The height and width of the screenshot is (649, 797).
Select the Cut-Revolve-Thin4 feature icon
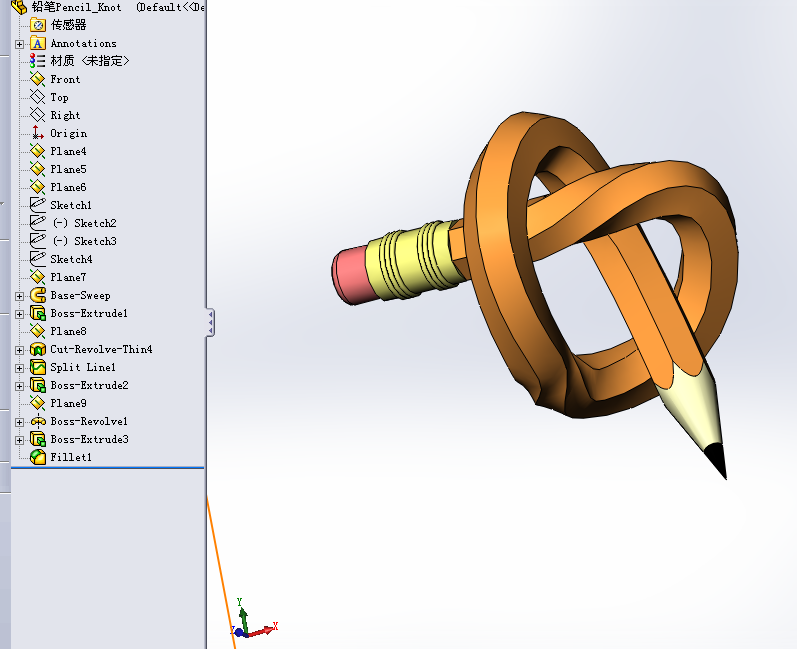pyautogui.click(x=38, y=349)
